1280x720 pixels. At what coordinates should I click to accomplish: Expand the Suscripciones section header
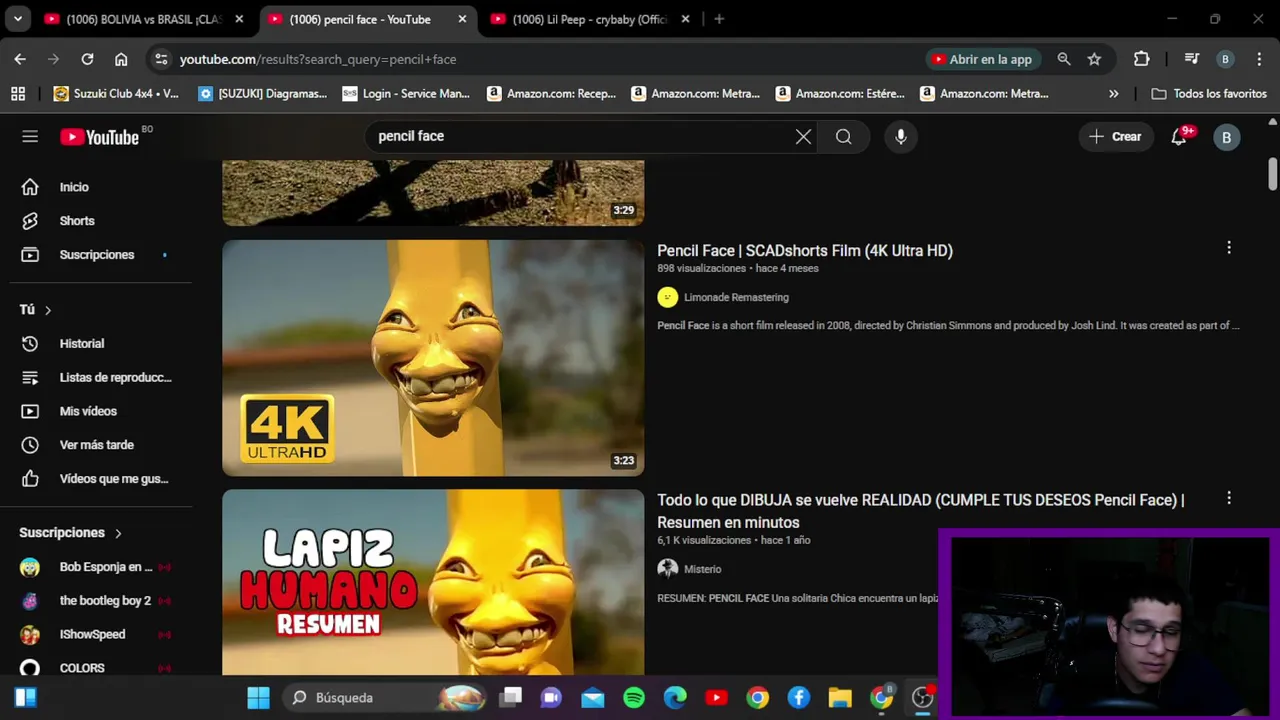coord(71,533)
